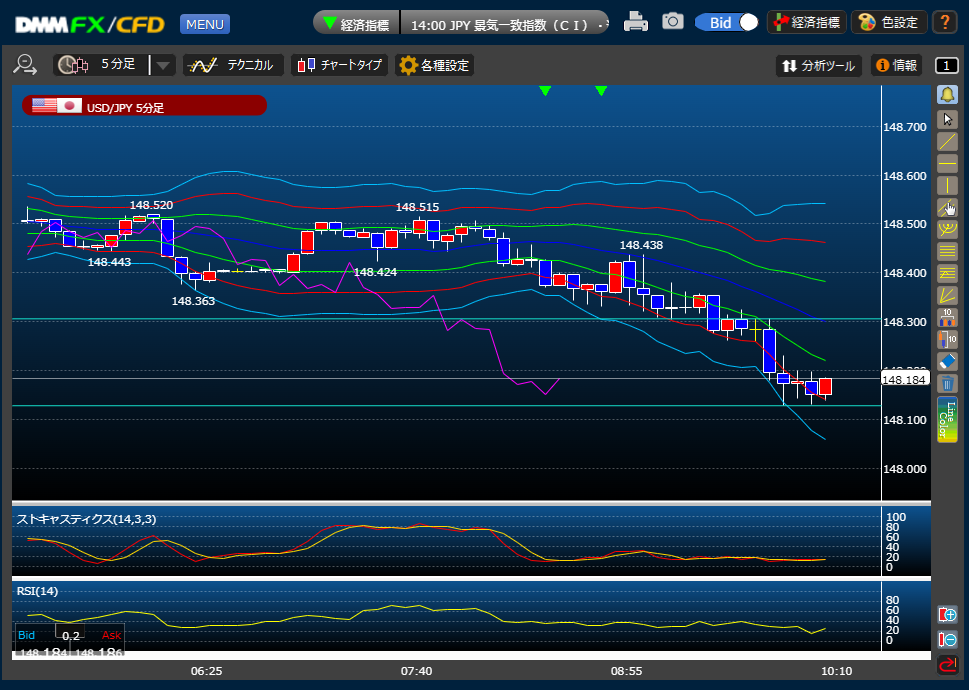Toggle the 情報 info display
Image resolution: width=969 pixels, height=690 pixels.
coord(897,65)
